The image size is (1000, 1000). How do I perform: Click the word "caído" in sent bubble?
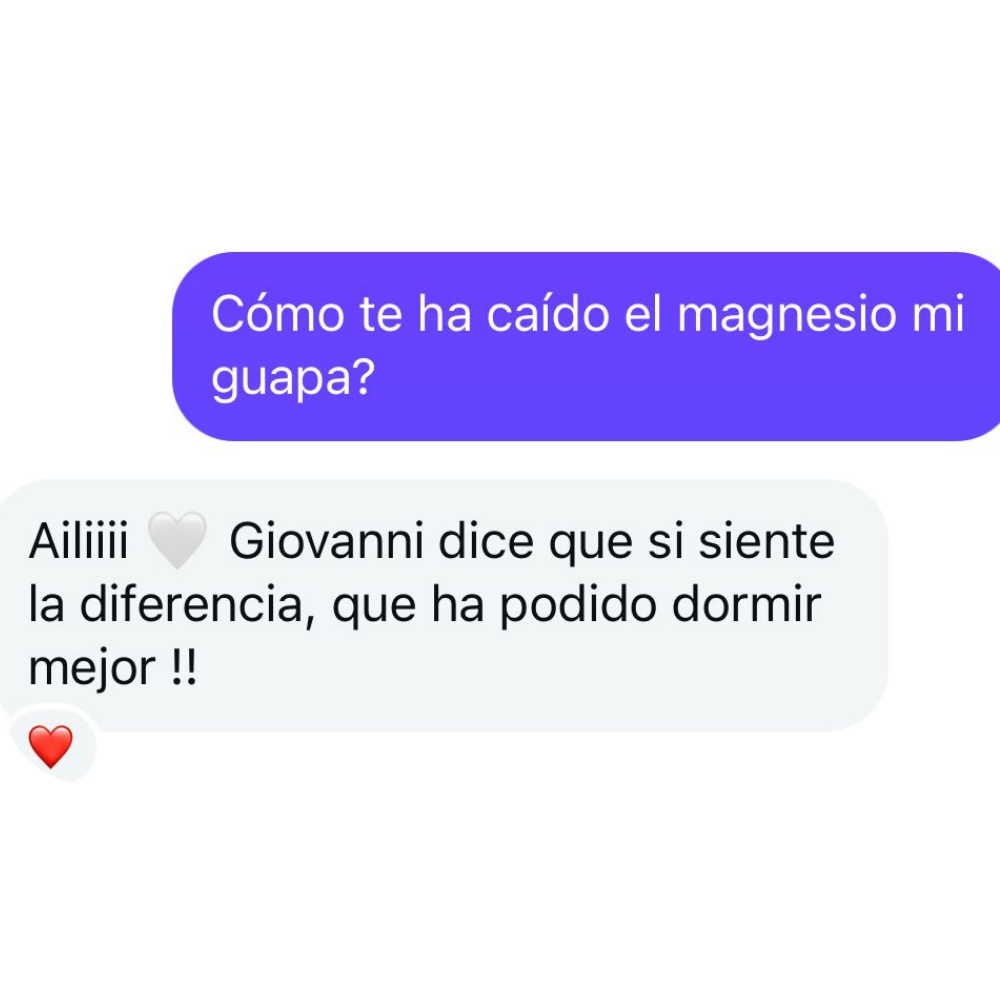click(548, 313)
